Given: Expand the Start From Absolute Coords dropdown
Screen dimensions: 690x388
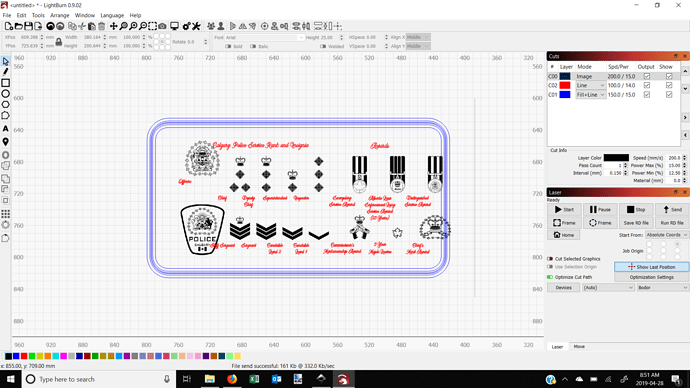Looking at the screenshot, I should (x=667, y=235).
